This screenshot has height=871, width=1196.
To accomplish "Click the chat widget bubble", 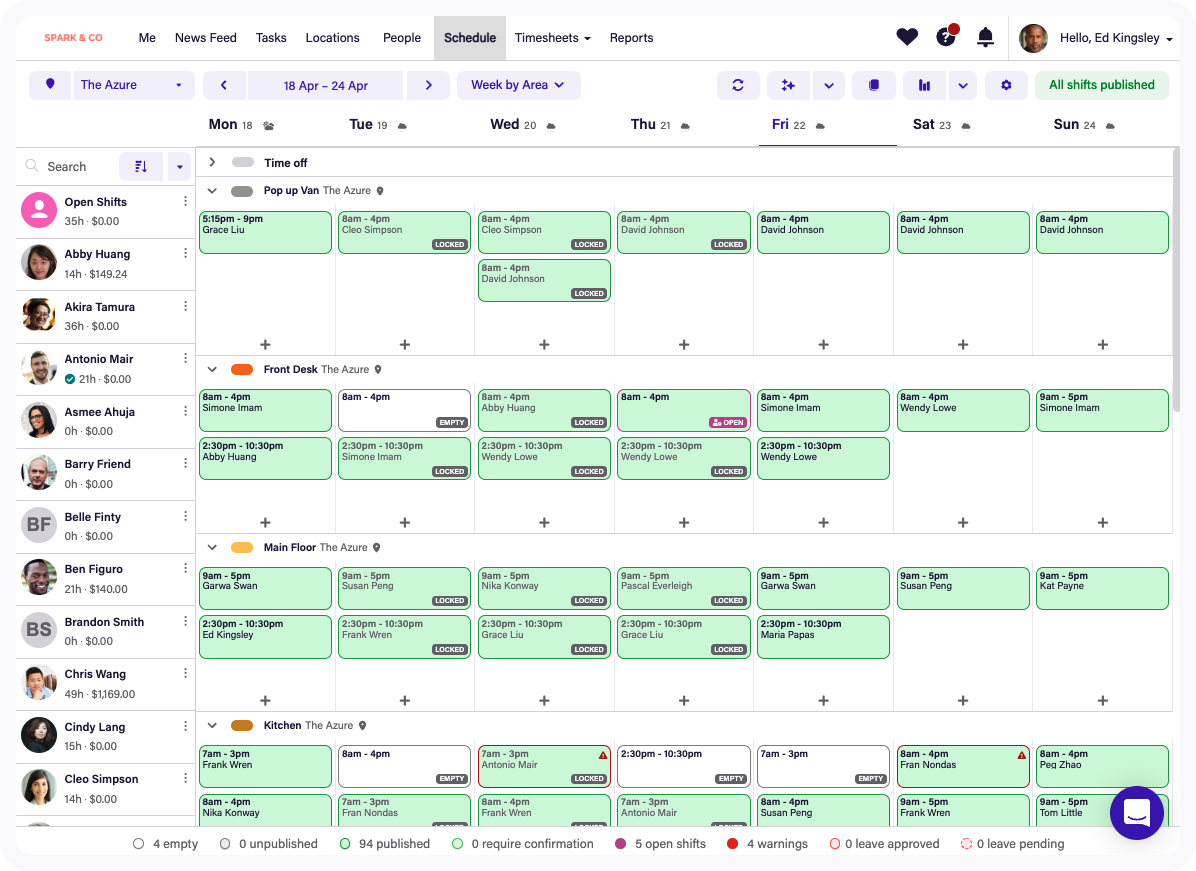I will coord(1137,813).
